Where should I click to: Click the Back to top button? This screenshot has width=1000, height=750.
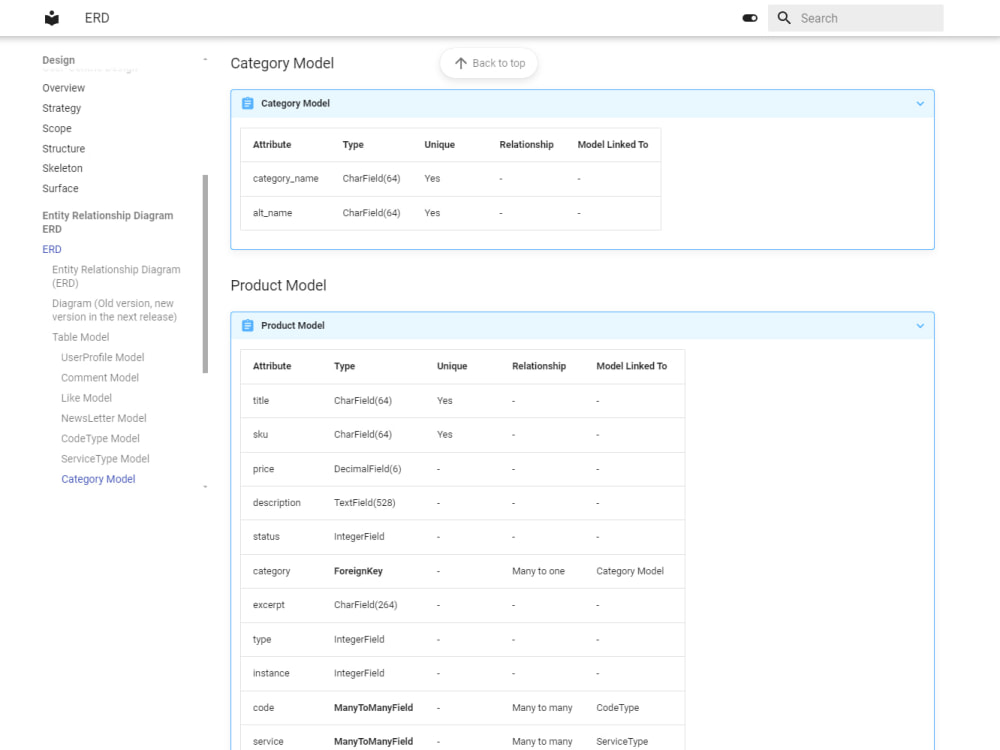pyautogui.click(x=488, y=62)
